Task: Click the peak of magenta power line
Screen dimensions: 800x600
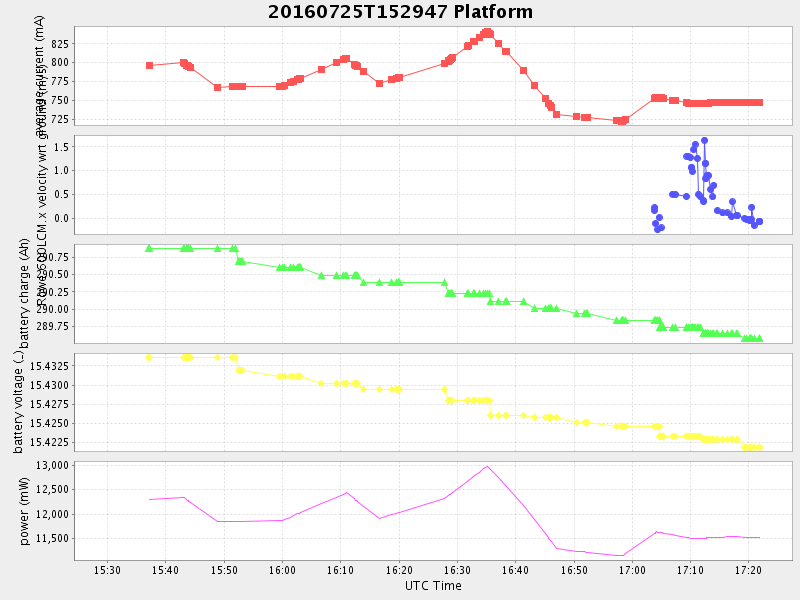Action: pos(487,466)
